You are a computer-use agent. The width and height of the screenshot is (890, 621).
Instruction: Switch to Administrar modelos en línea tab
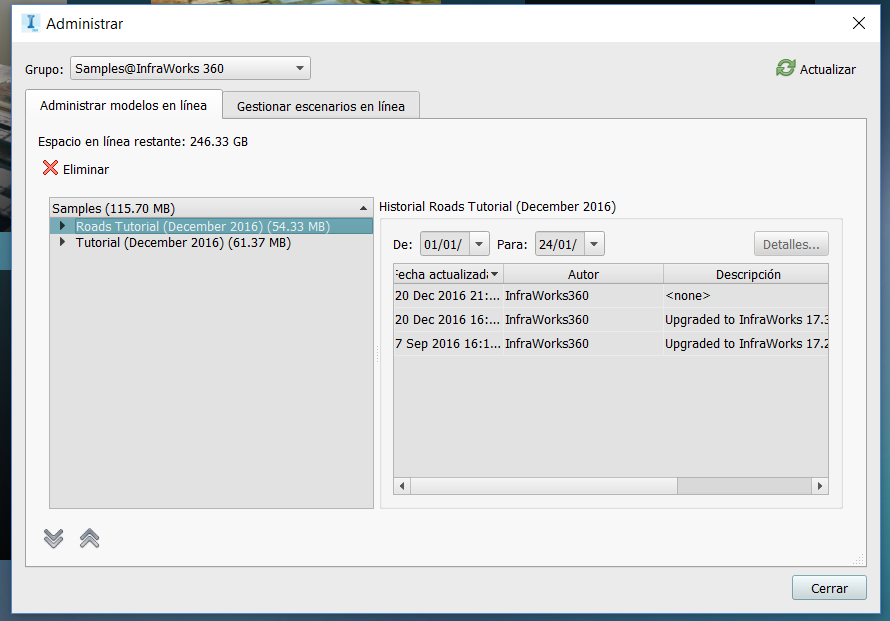point(123,106)
